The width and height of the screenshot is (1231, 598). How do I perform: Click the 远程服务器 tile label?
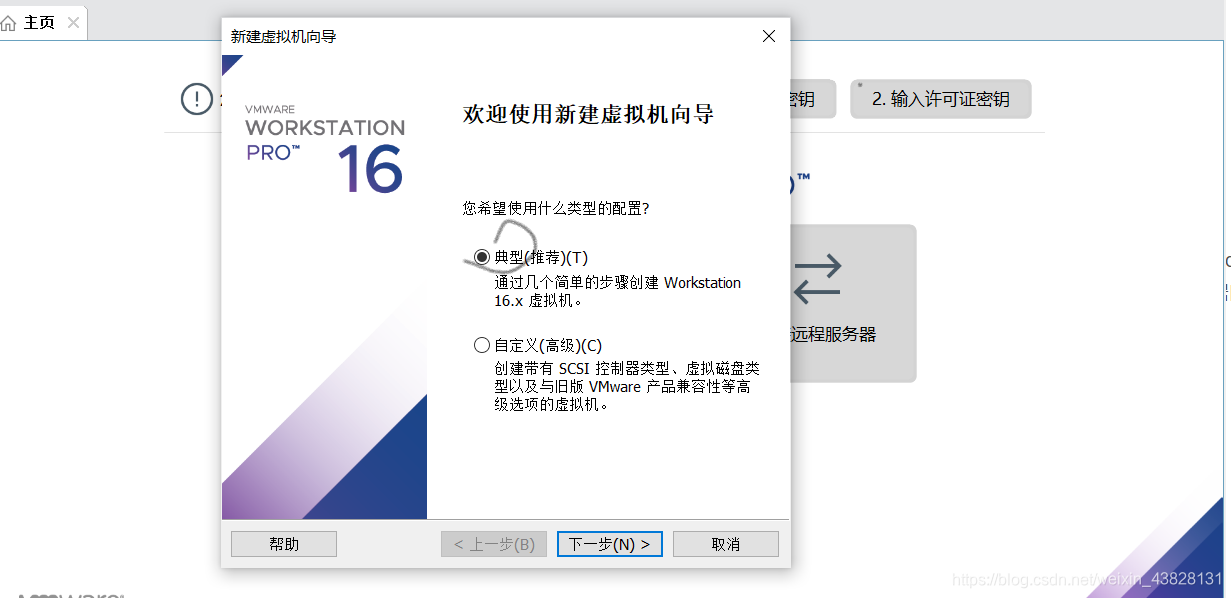point(833,335)
